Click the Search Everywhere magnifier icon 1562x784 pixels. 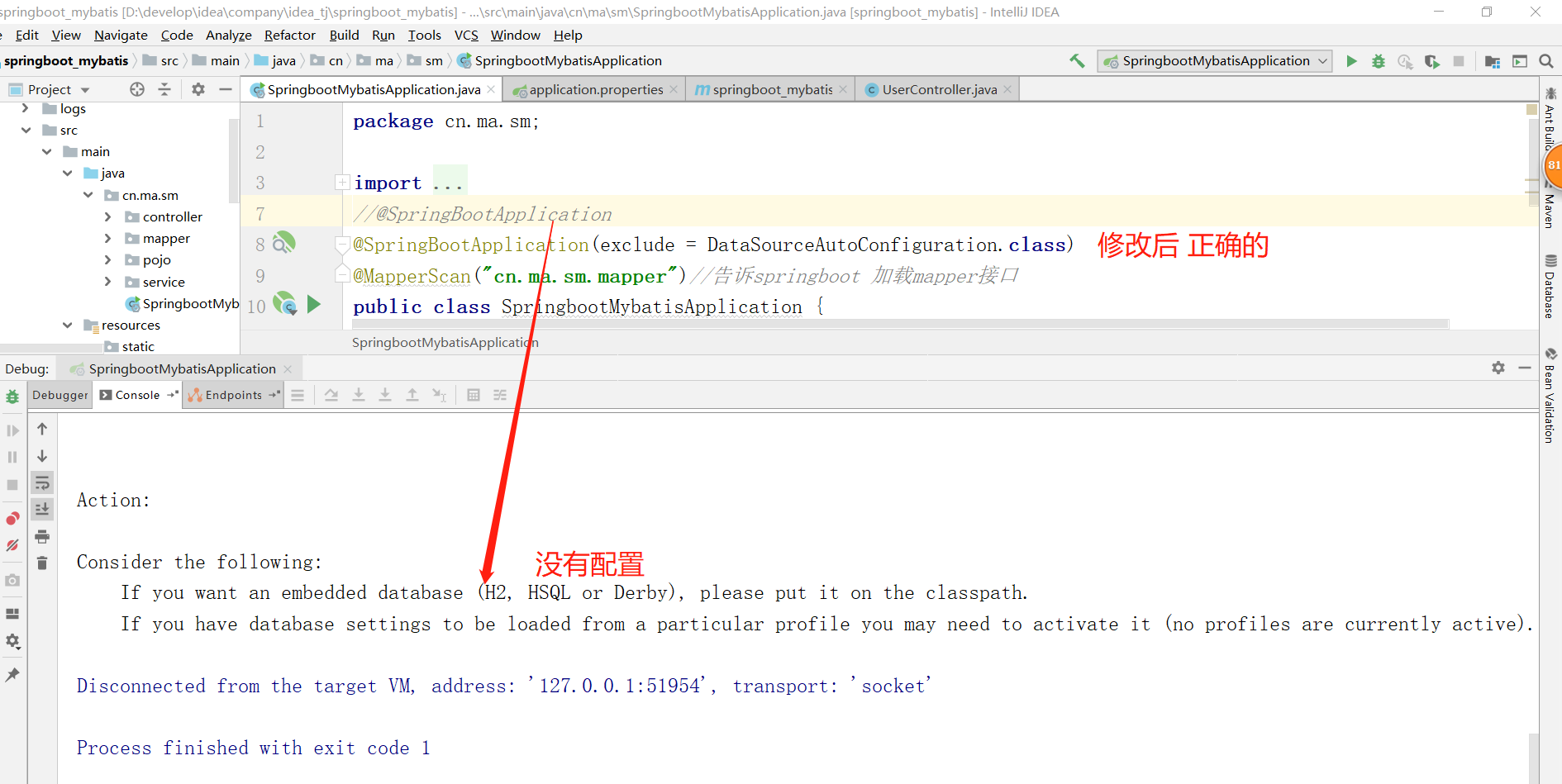point(1546,61)
